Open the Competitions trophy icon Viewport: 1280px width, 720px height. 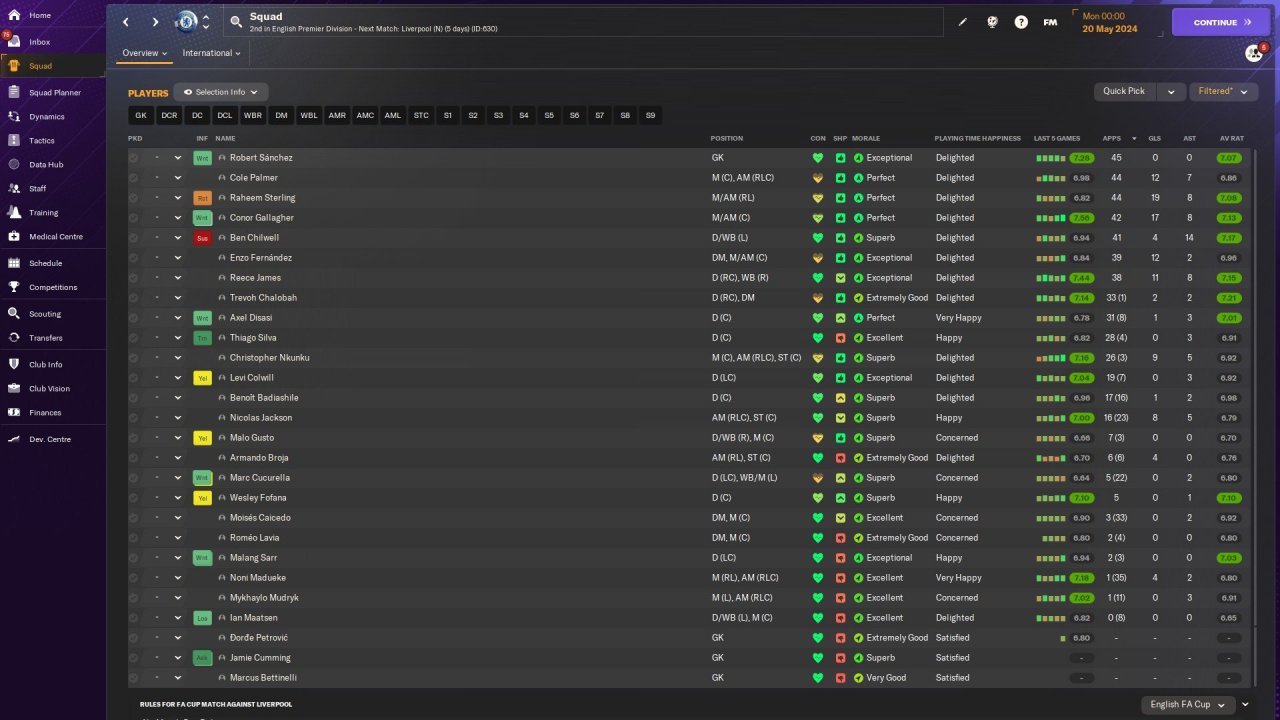(x=14, y=287)
